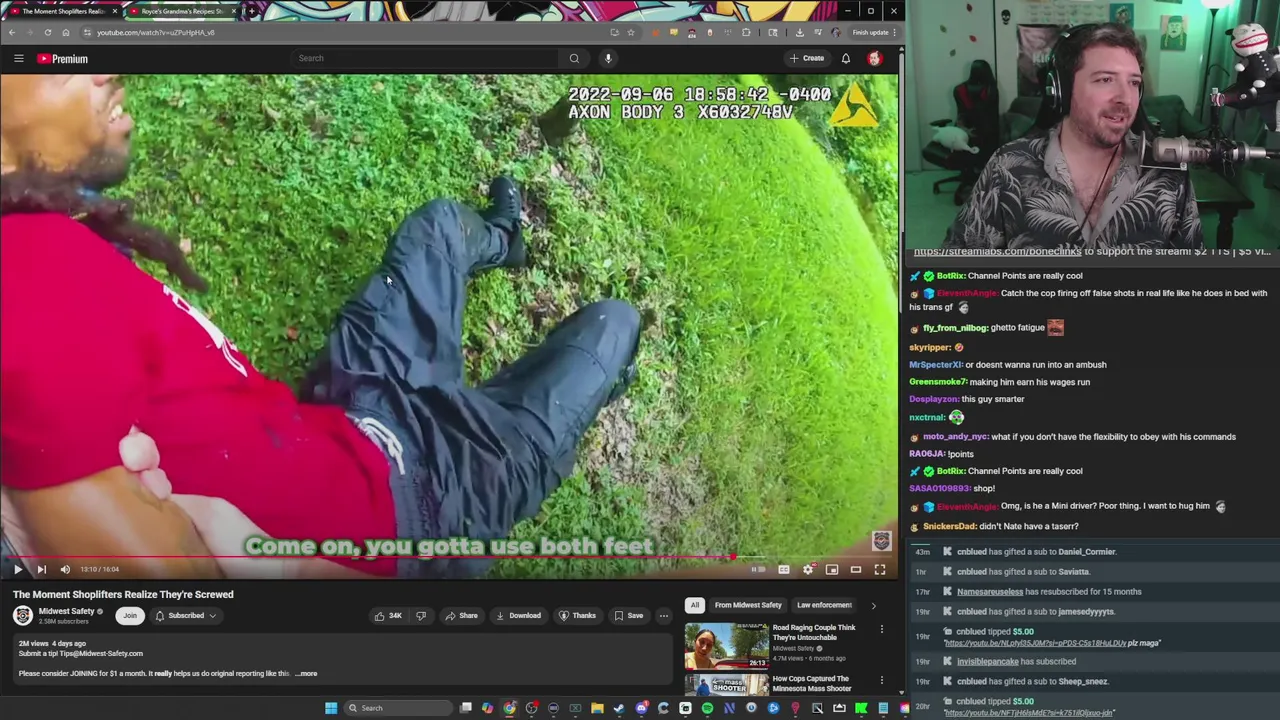The image size is (1280, 720).
Task: Open Discord from the taskbar
Action: tap(642, 708)
